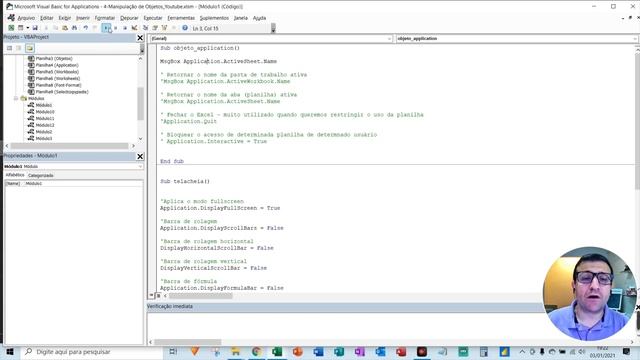
Task: Click the Windows Start button
Action: pos(10,352)
